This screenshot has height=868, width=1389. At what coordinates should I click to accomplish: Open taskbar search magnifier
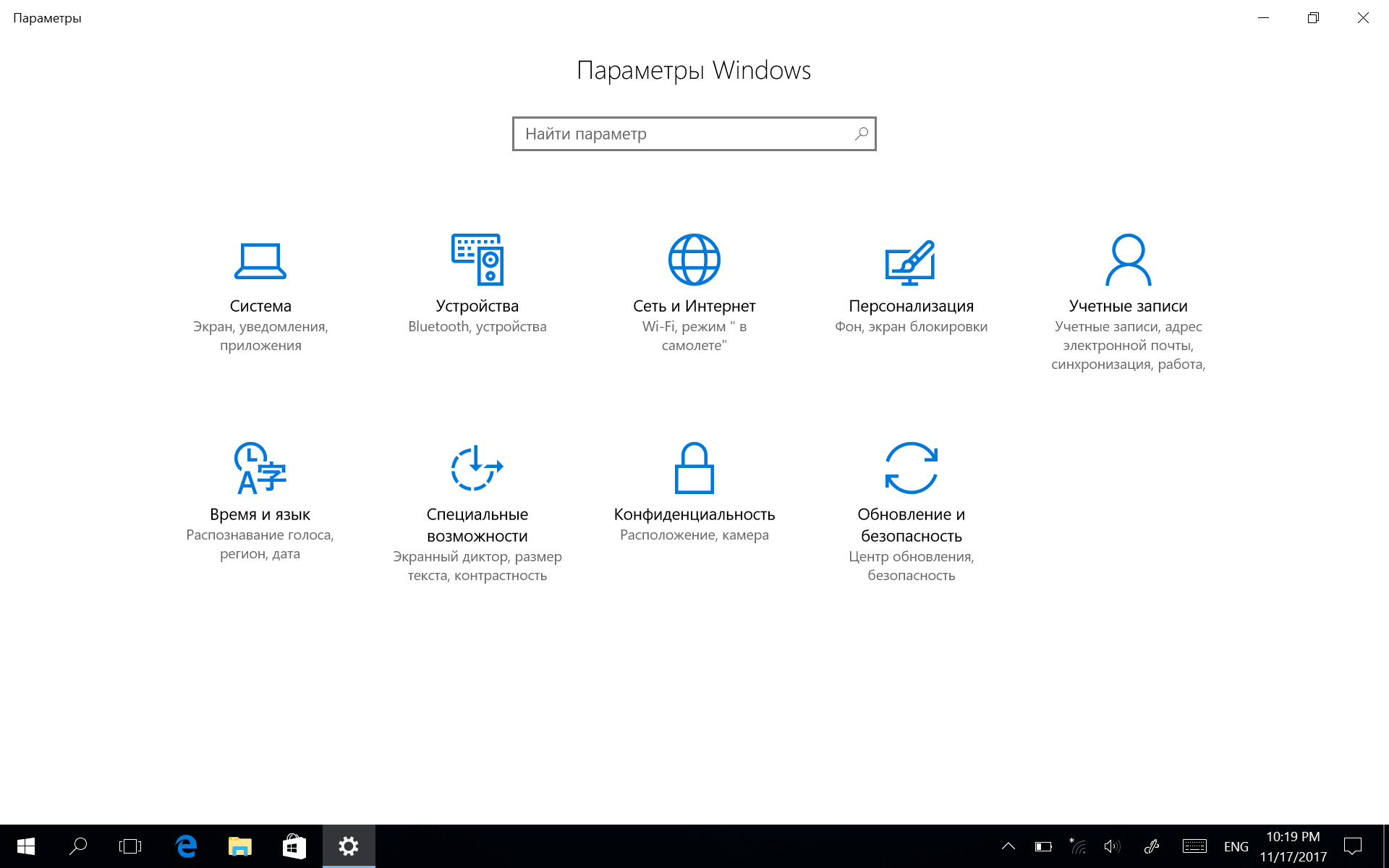[78, 846]
